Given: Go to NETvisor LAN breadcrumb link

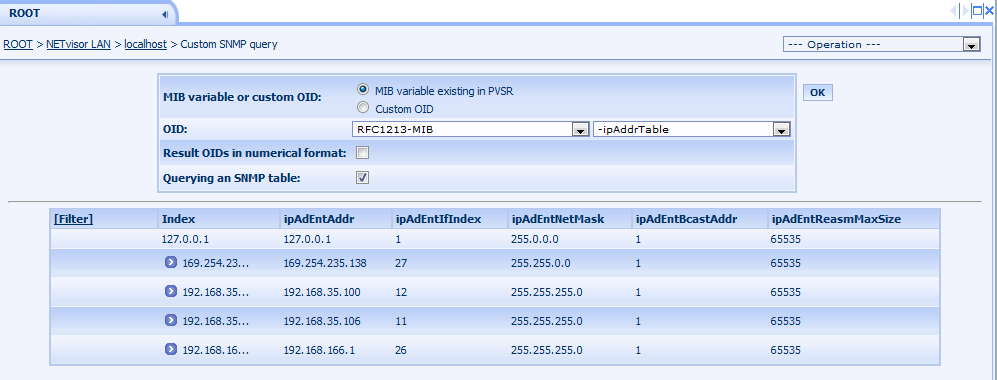Looking at the screenshot, I should point(78,44).
